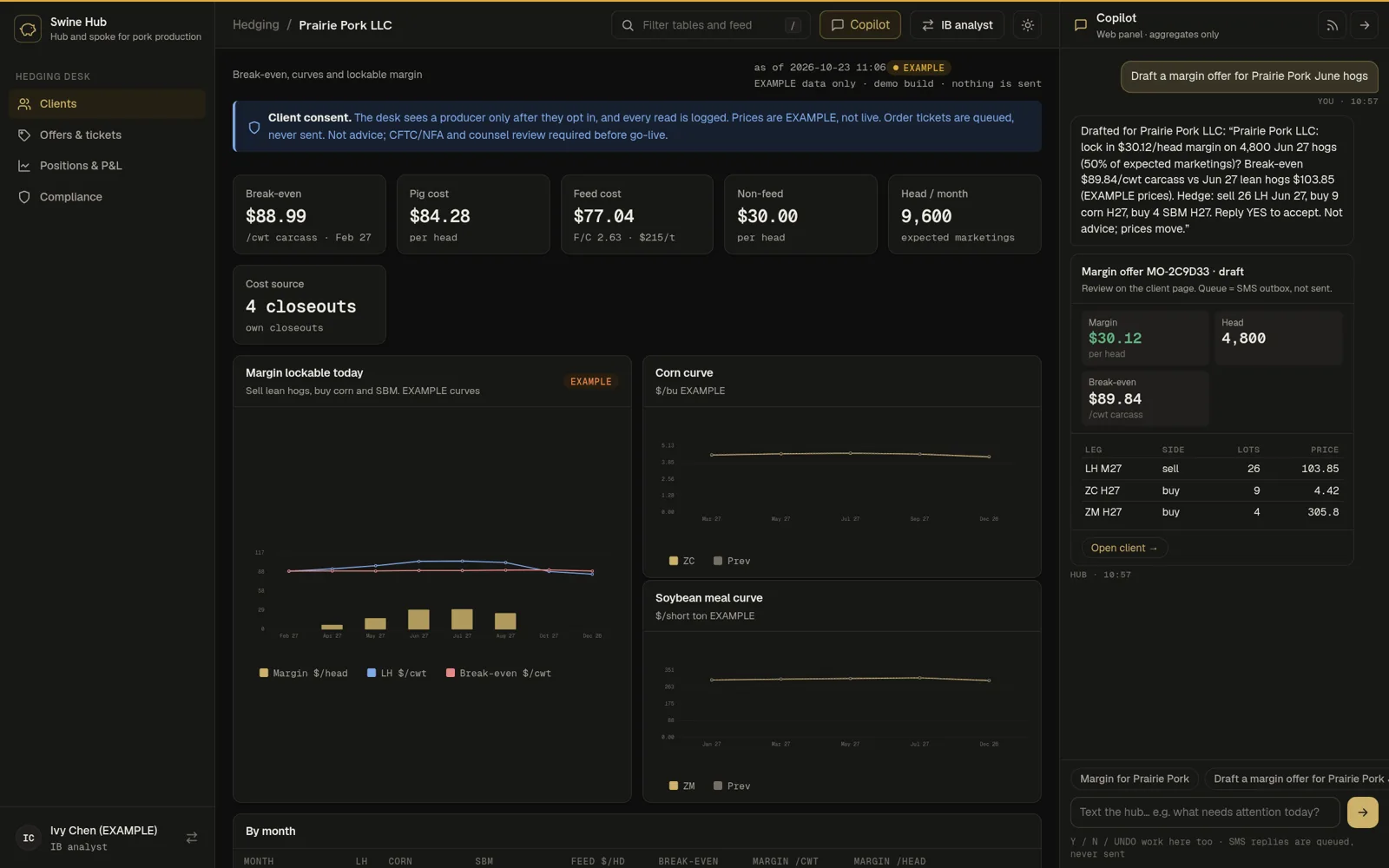This screenshot has width=1389, height=868.
Task: Select the ZM H27 buy leg row
Action: [1212, 512]
